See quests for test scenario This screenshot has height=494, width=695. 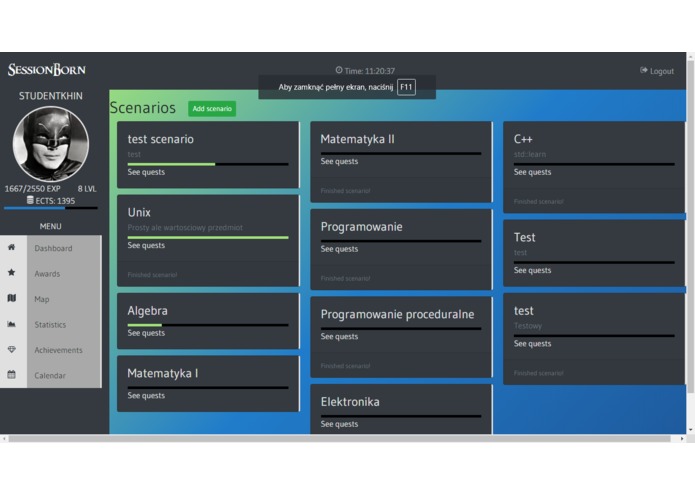pos(146,172)
